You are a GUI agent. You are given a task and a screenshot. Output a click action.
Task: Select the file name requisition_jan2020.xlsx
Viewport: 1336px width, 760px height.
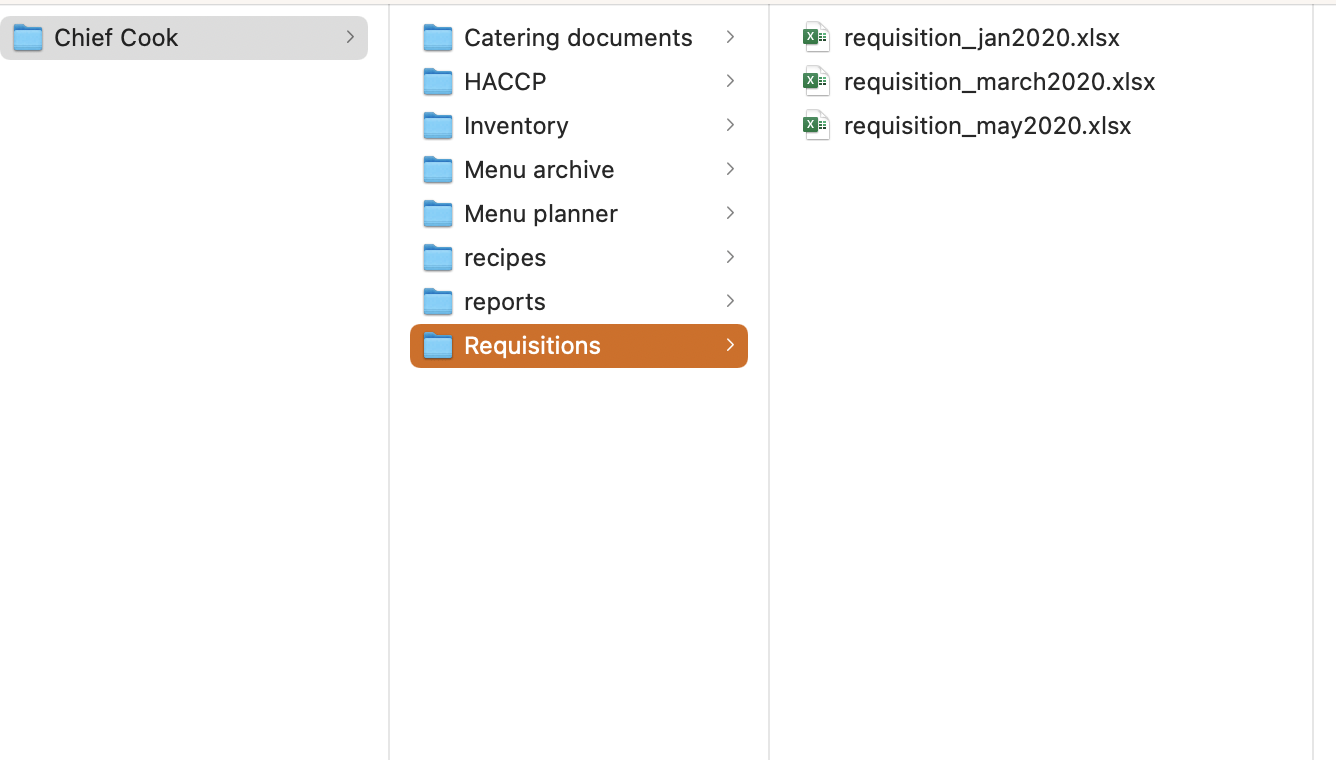982,38
